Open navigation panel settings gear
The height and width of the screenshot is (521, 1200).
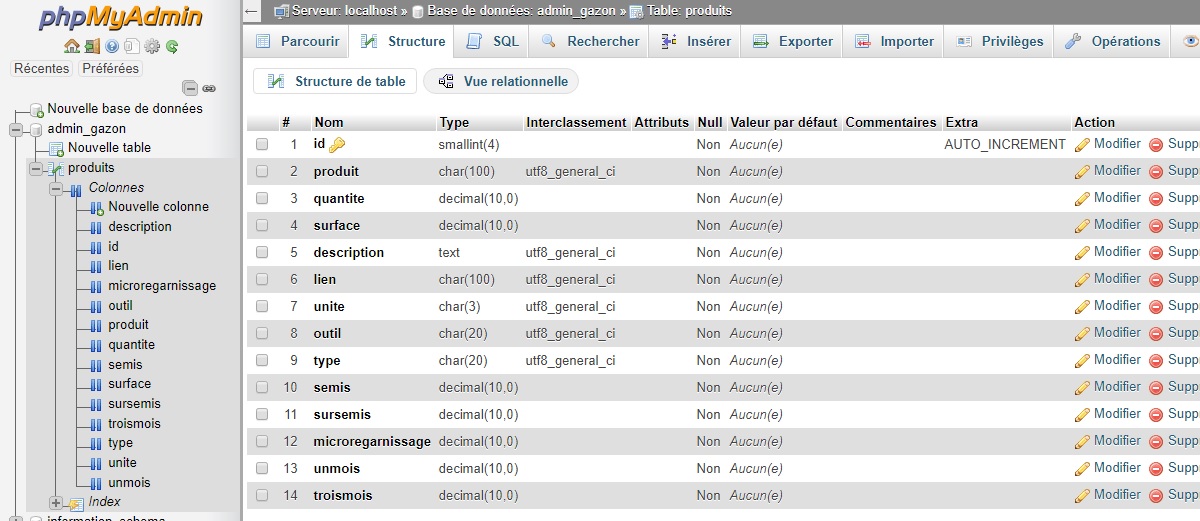click(x=152, y=46)
